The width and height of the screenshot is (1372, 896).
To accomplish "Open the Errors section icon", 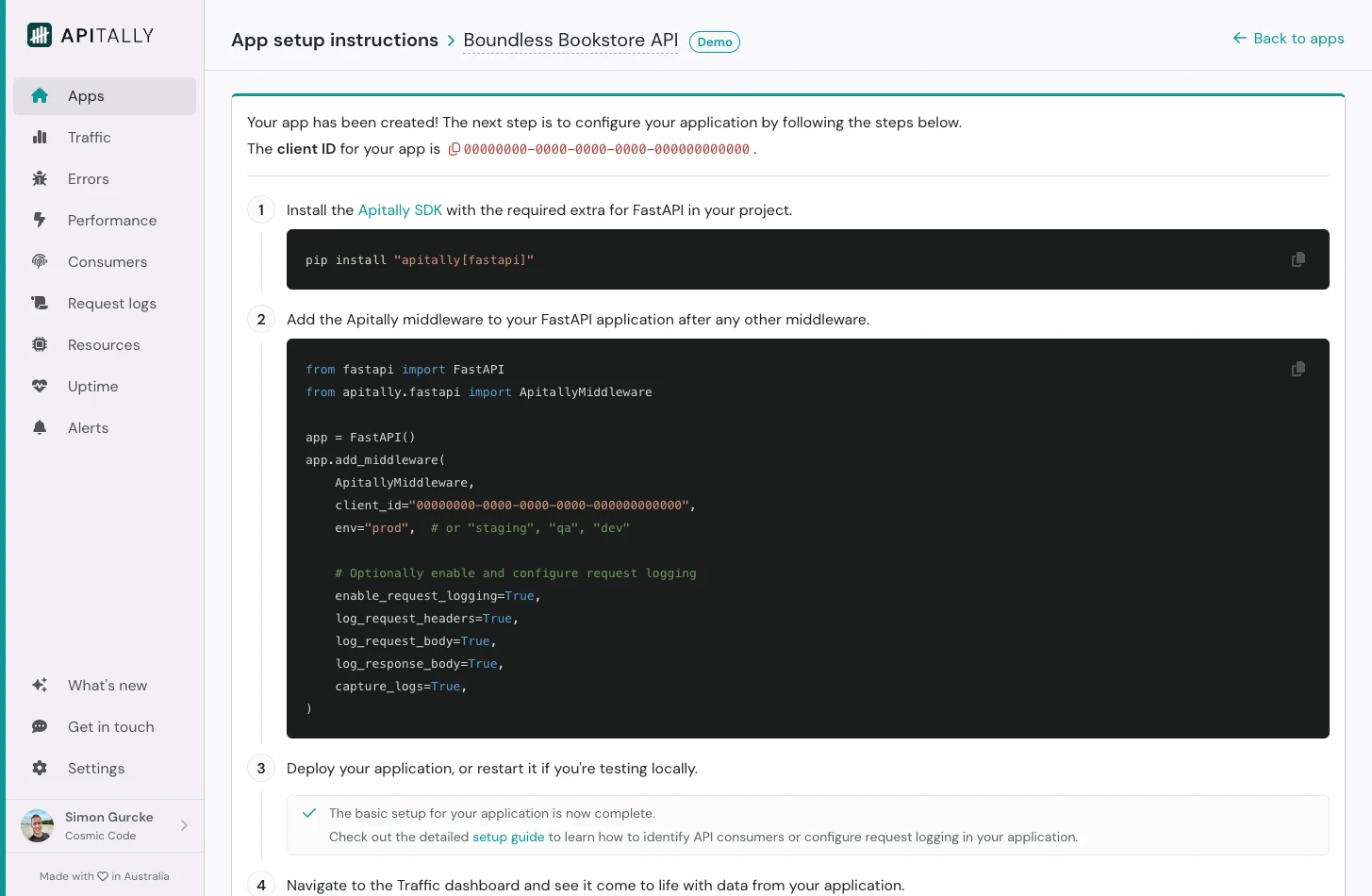I will tap(40, 178).
